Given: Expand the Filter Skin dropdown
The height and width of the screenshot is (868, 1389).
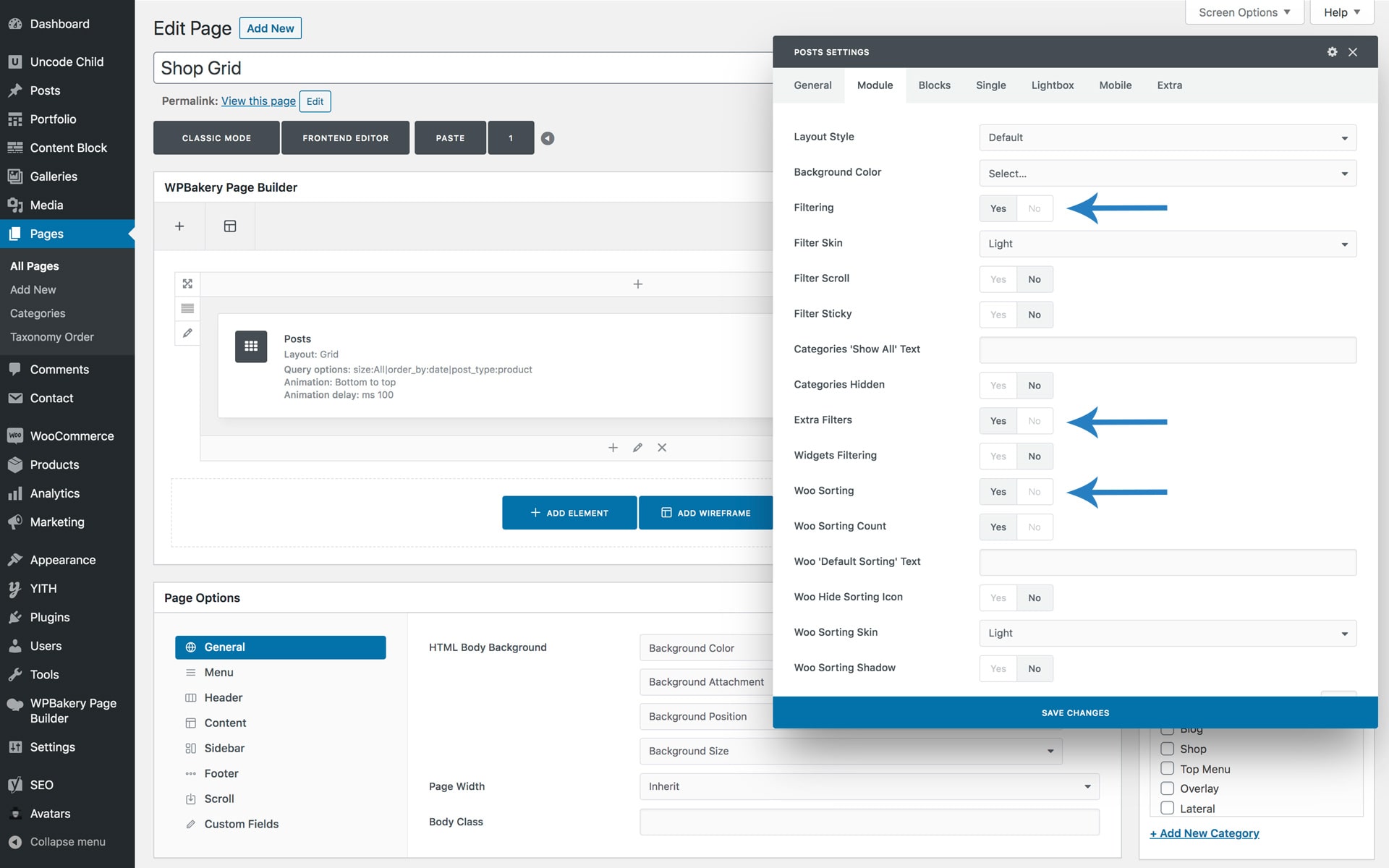Looking at the screenshot, I should [x=1167, y=244].
